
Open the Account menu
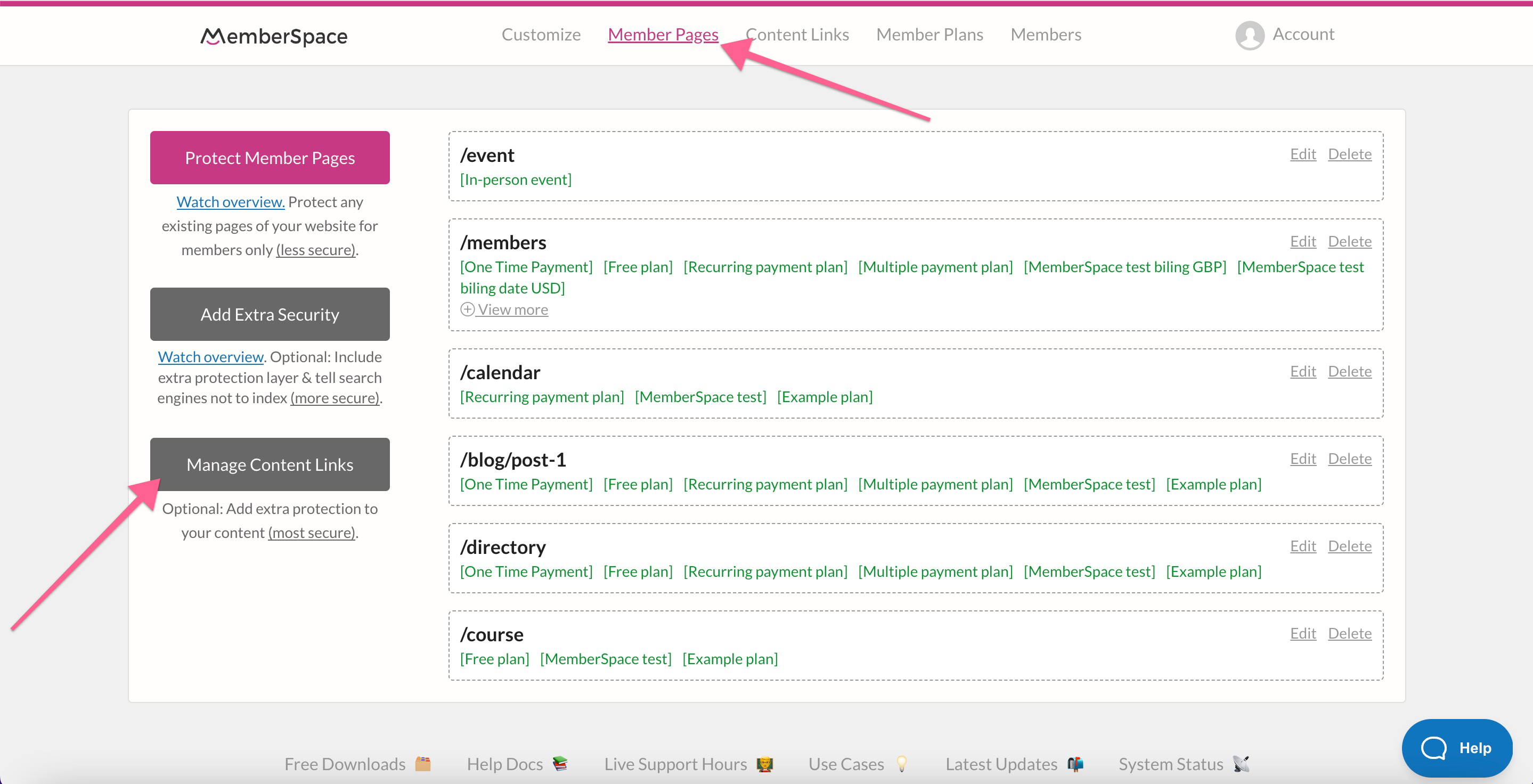[x=1303, y=35]
